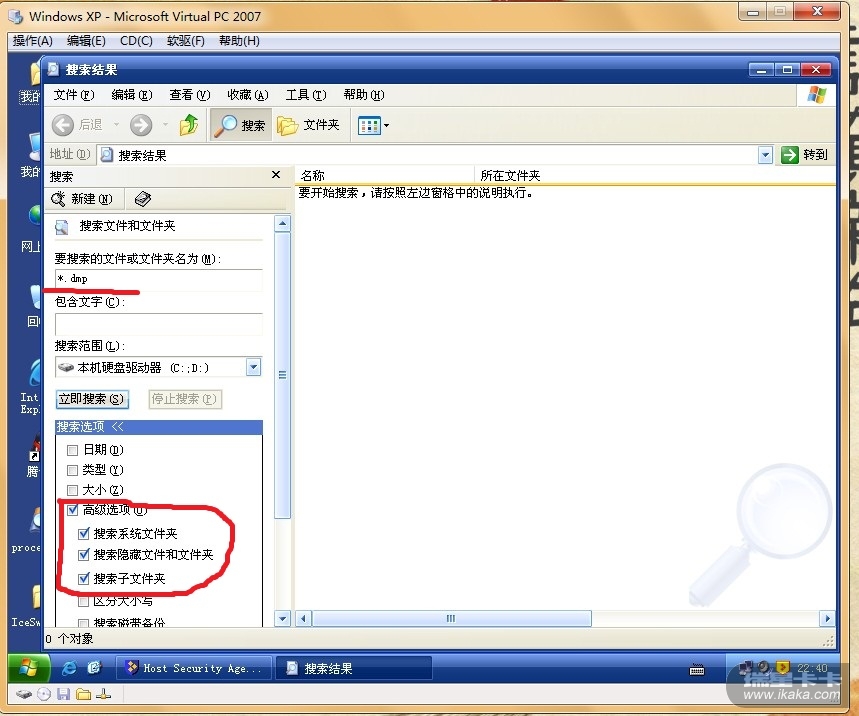Click the Back arrow toolbar icon

[x=63, y=125]
